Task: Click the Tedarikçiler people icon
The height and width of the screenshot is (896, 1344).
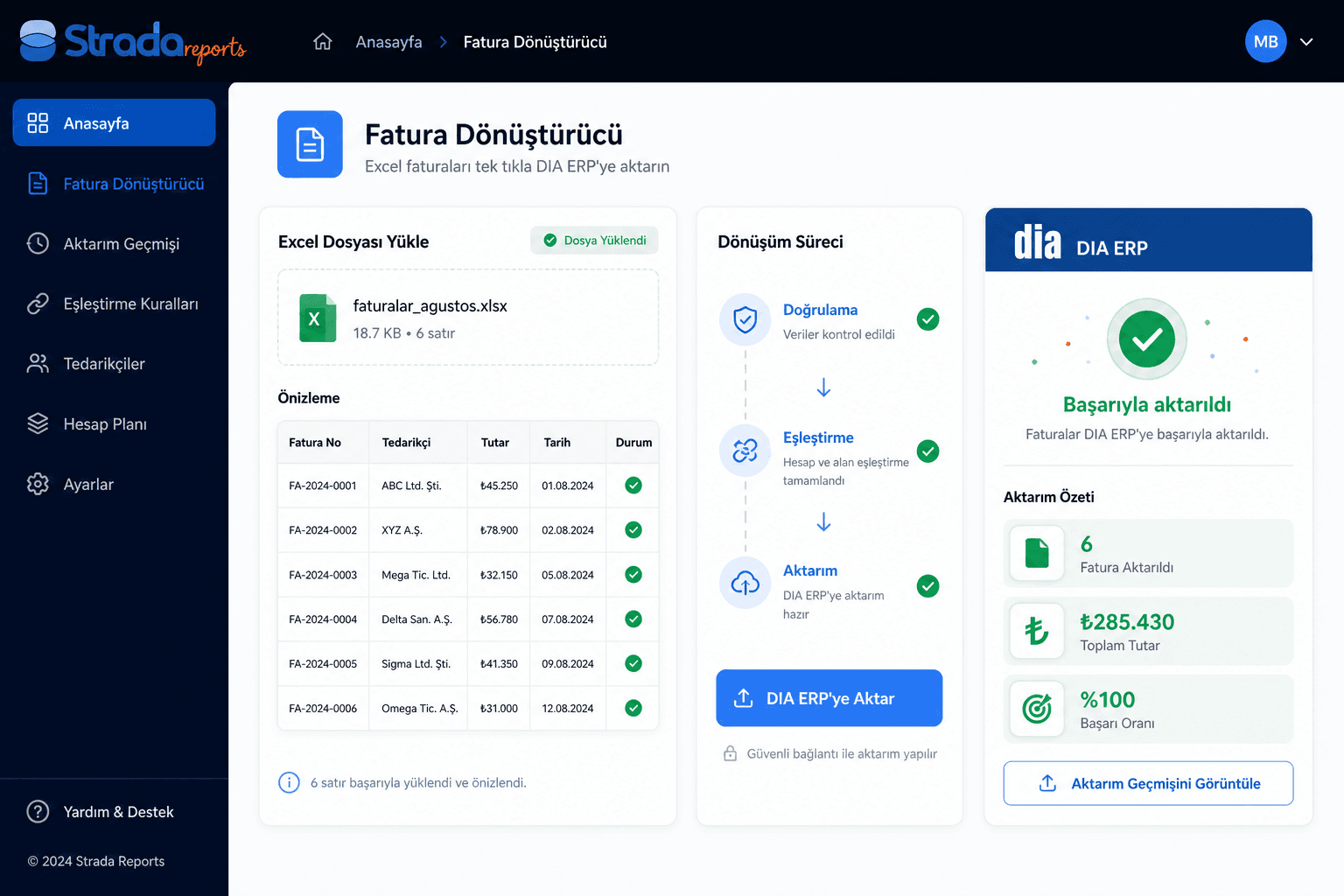Action: point(38,364)
